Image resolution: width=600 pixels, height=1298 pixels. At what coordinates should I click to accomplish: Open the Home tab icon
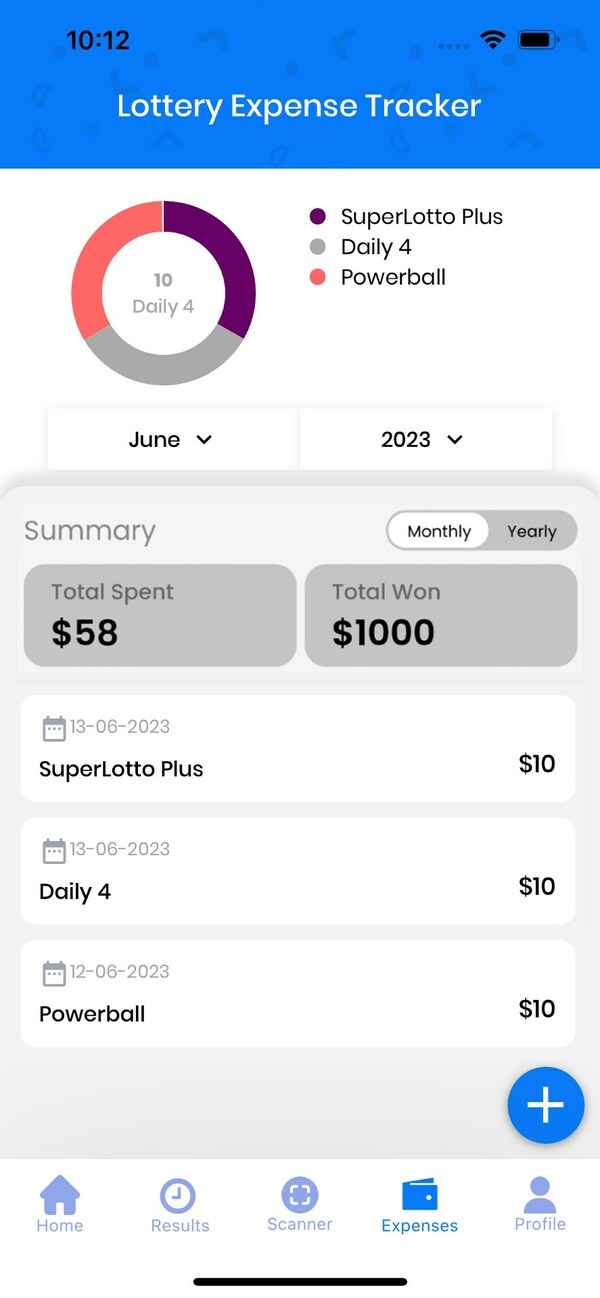[60, 1194]
